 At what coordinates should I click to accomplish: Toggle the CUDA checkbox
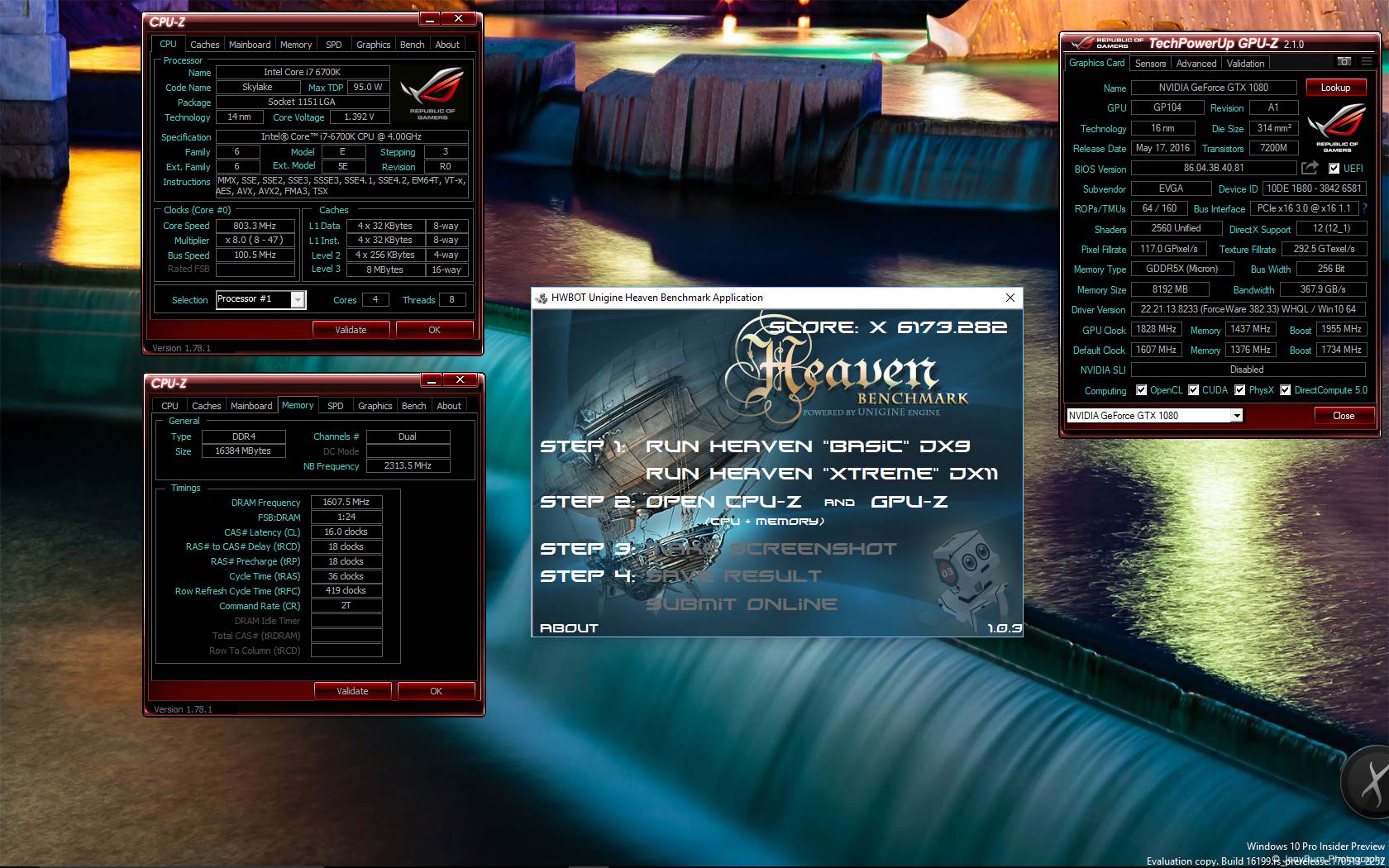point(1193,390)
